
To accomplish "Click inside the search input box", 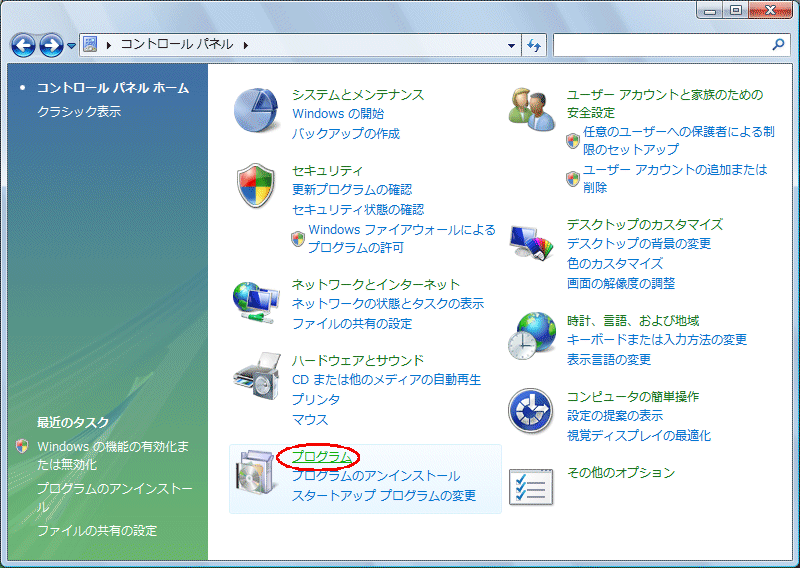I will coord(660,45).
